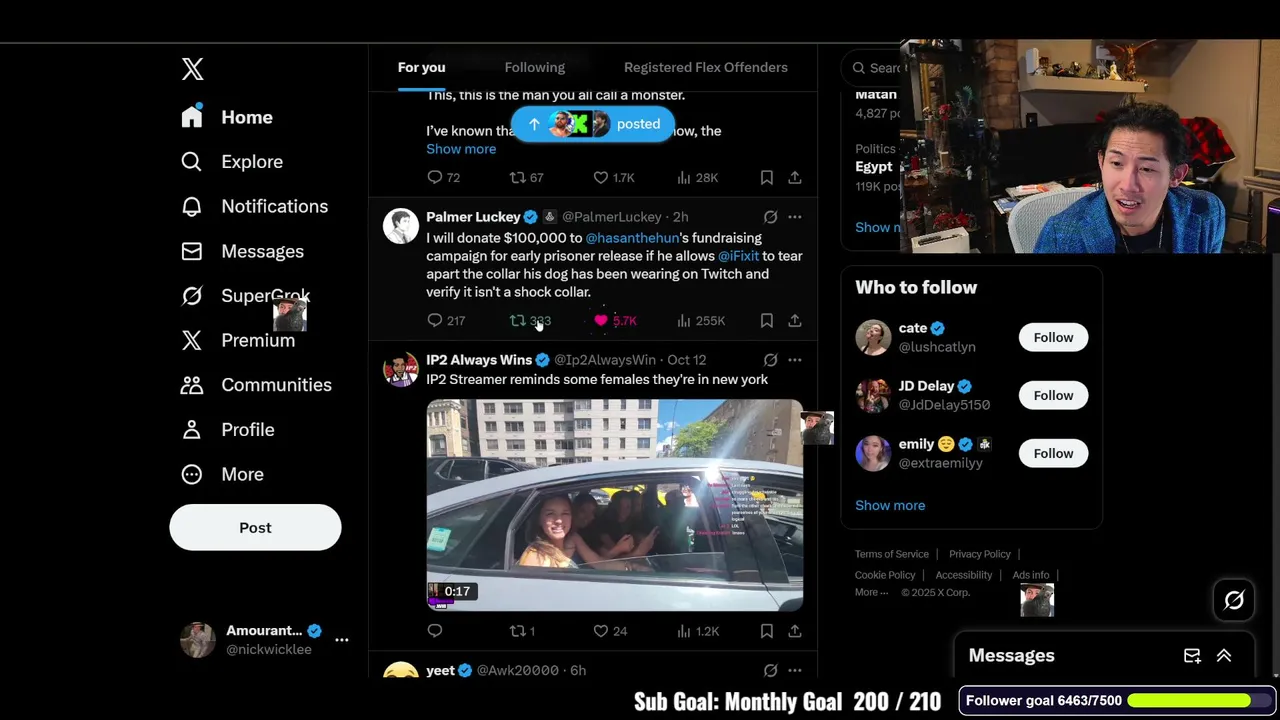1280x720 pixels.
Task: View analytics showing 255K views
Action: coord(700,321)
